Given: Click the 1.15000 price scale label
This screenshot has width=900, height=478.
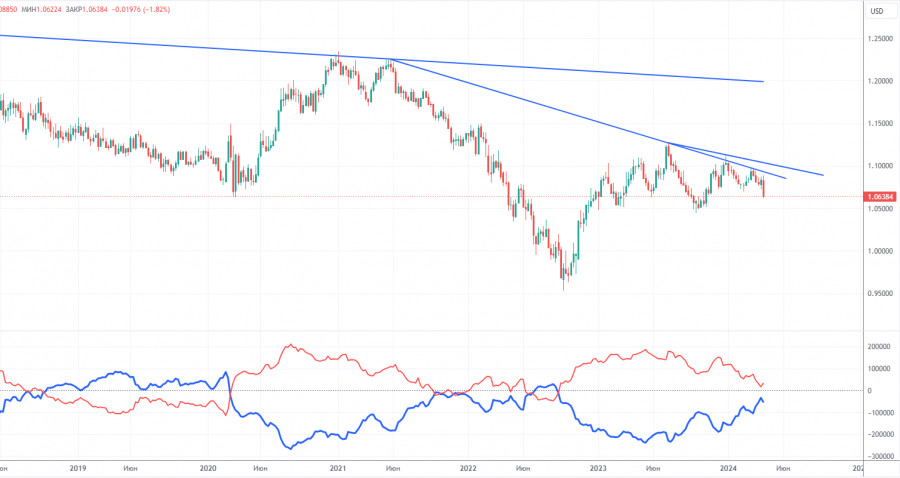Looking at the screenshot, I should (x=880, y=123).
